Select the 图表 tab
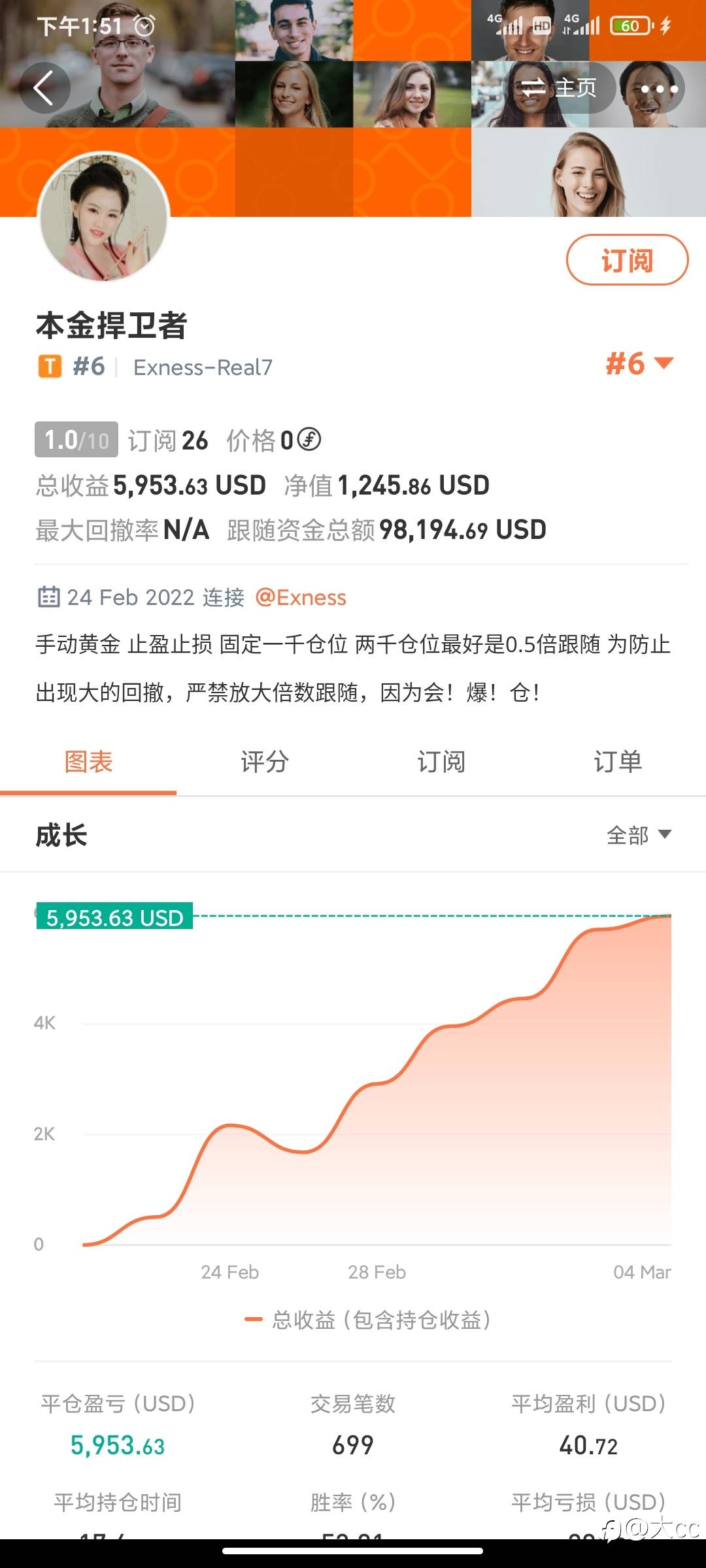 88,762
